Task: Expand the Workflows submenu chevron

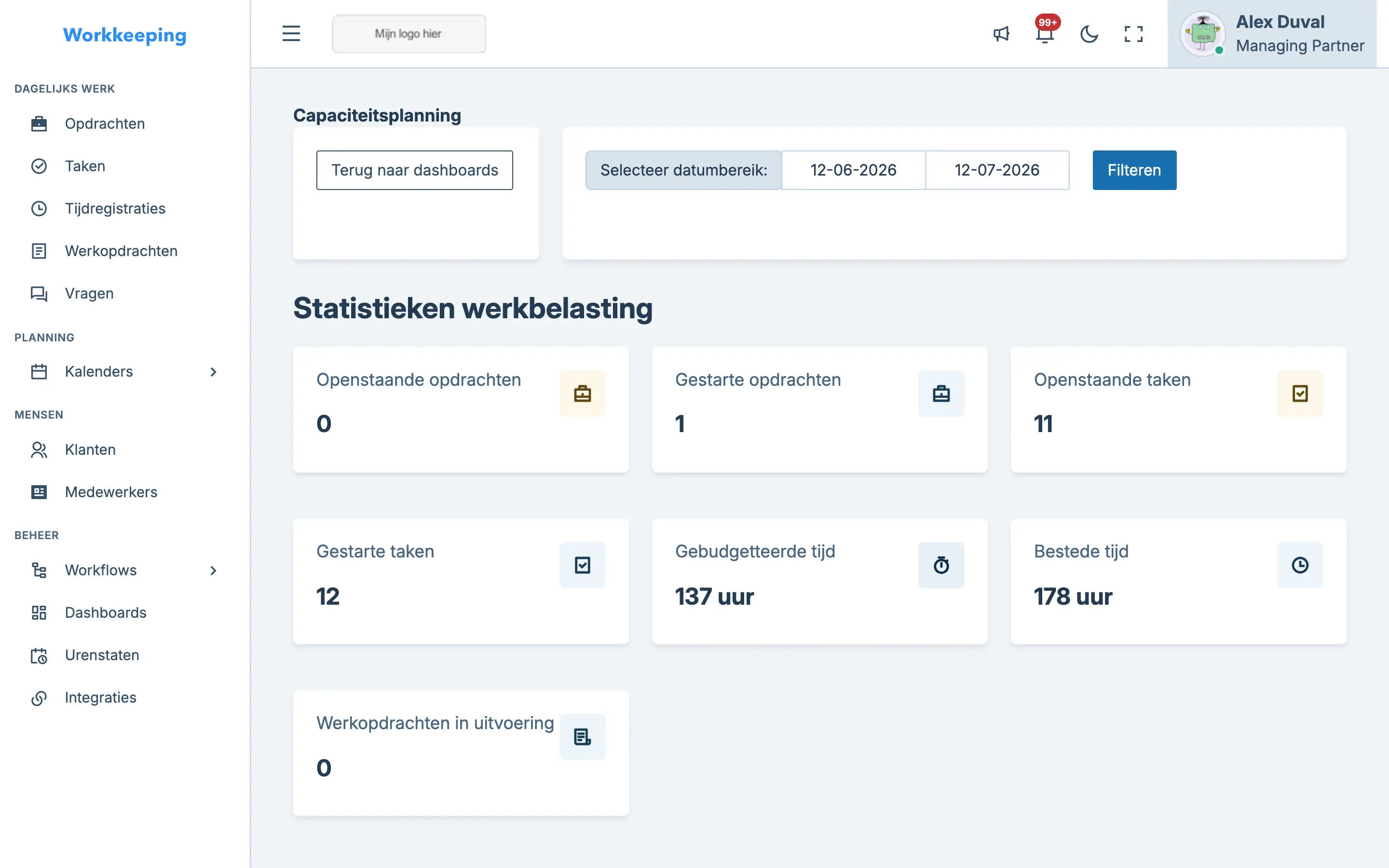Action: pos(213,570)
